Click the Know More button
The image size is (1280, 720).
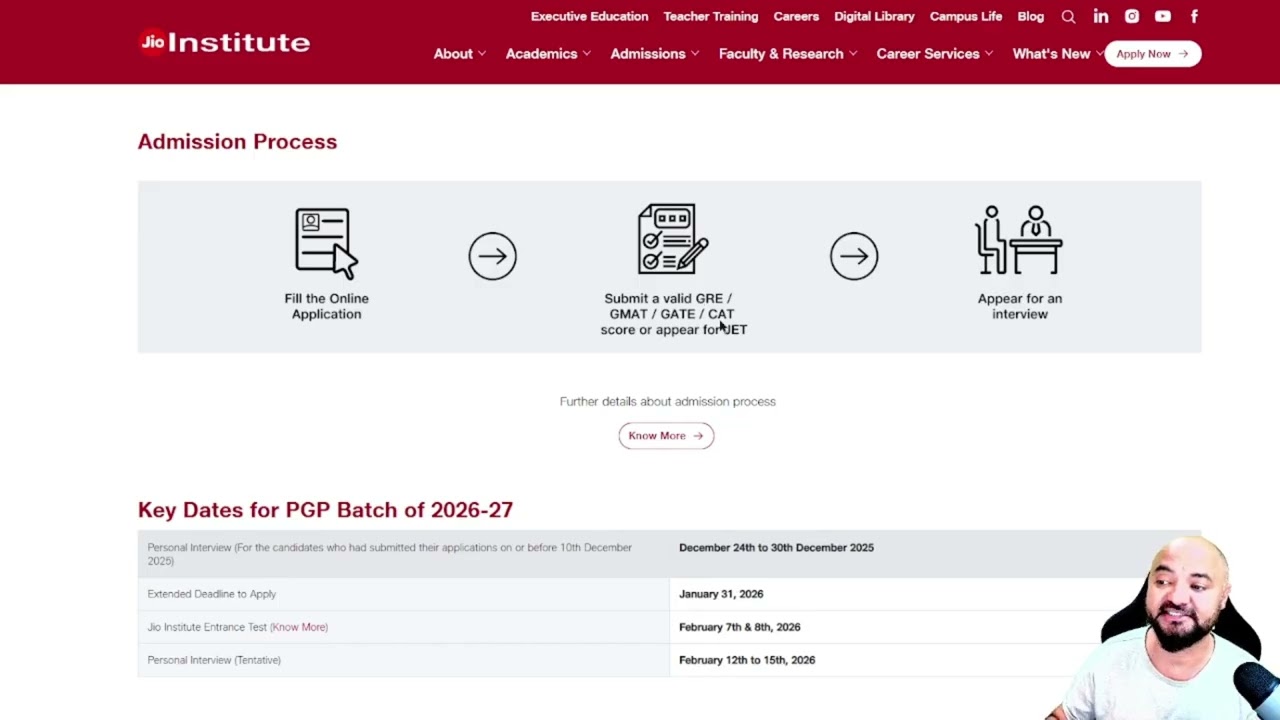coord(666,436)
